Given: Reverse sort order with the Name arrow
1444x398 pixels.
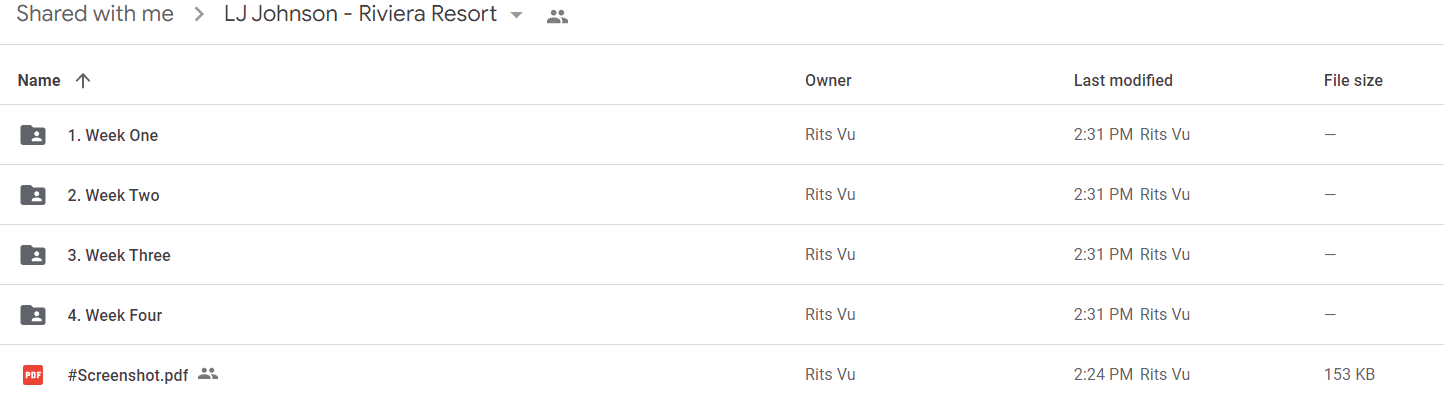Looking at the screenshot, I should point(83,81).
